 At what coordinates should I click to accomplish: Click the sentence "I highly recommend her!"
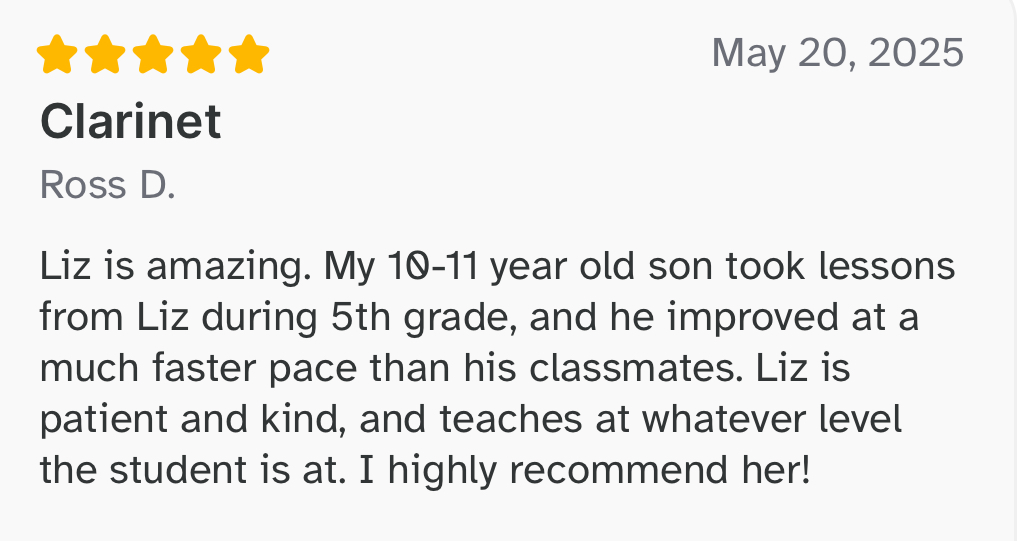coord(584,470)
